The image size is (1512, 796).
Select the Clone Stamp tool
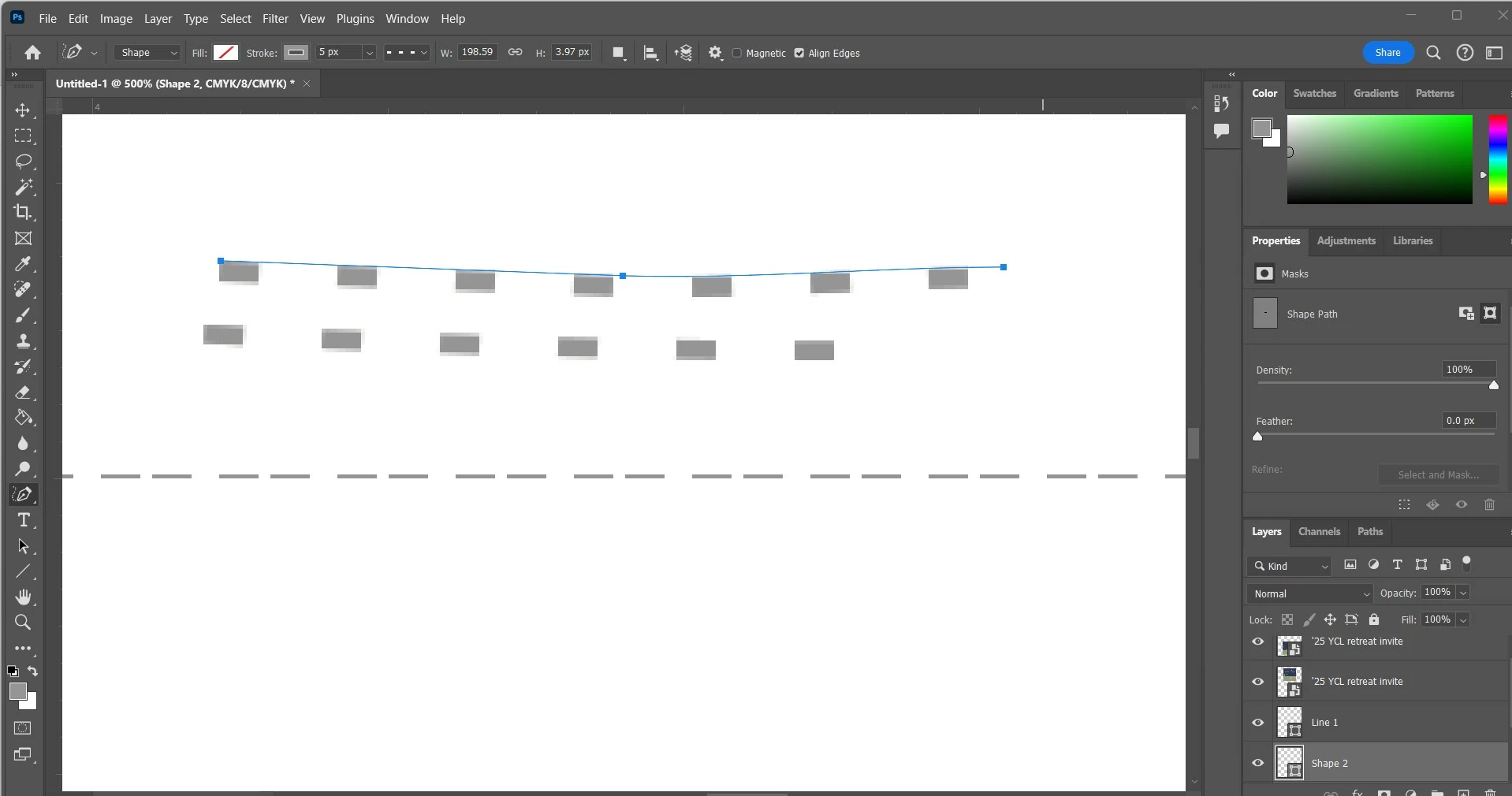tap(23, 340)
